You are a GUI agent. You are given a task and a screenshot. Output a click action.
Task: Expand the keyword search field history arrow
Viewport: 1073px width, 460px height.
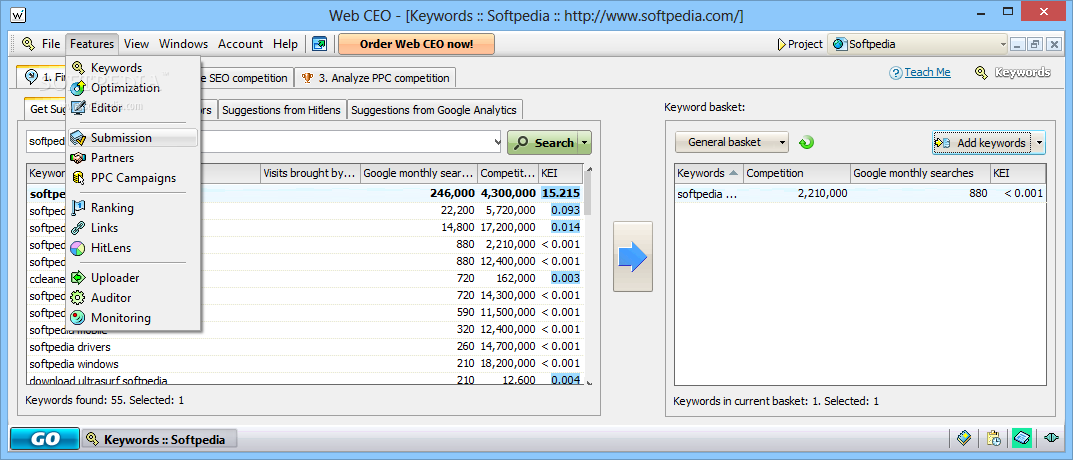coord(498,142)
